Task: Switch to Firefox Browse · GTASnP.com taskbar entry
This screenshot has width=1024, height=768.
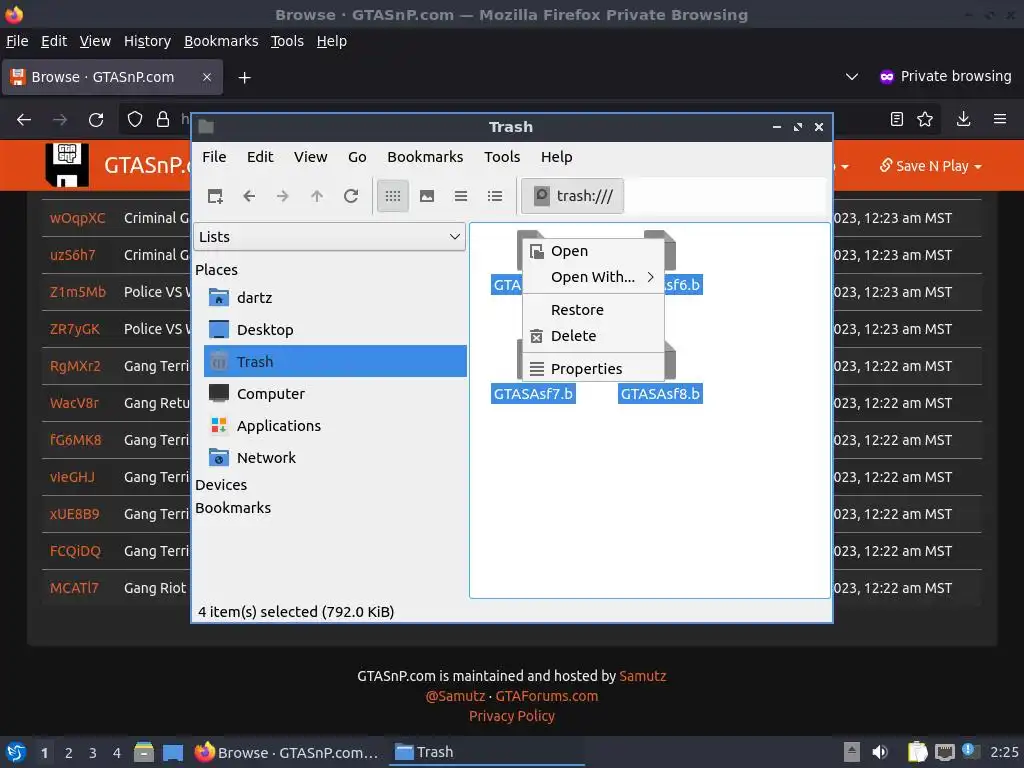Action: coord(287,752)
